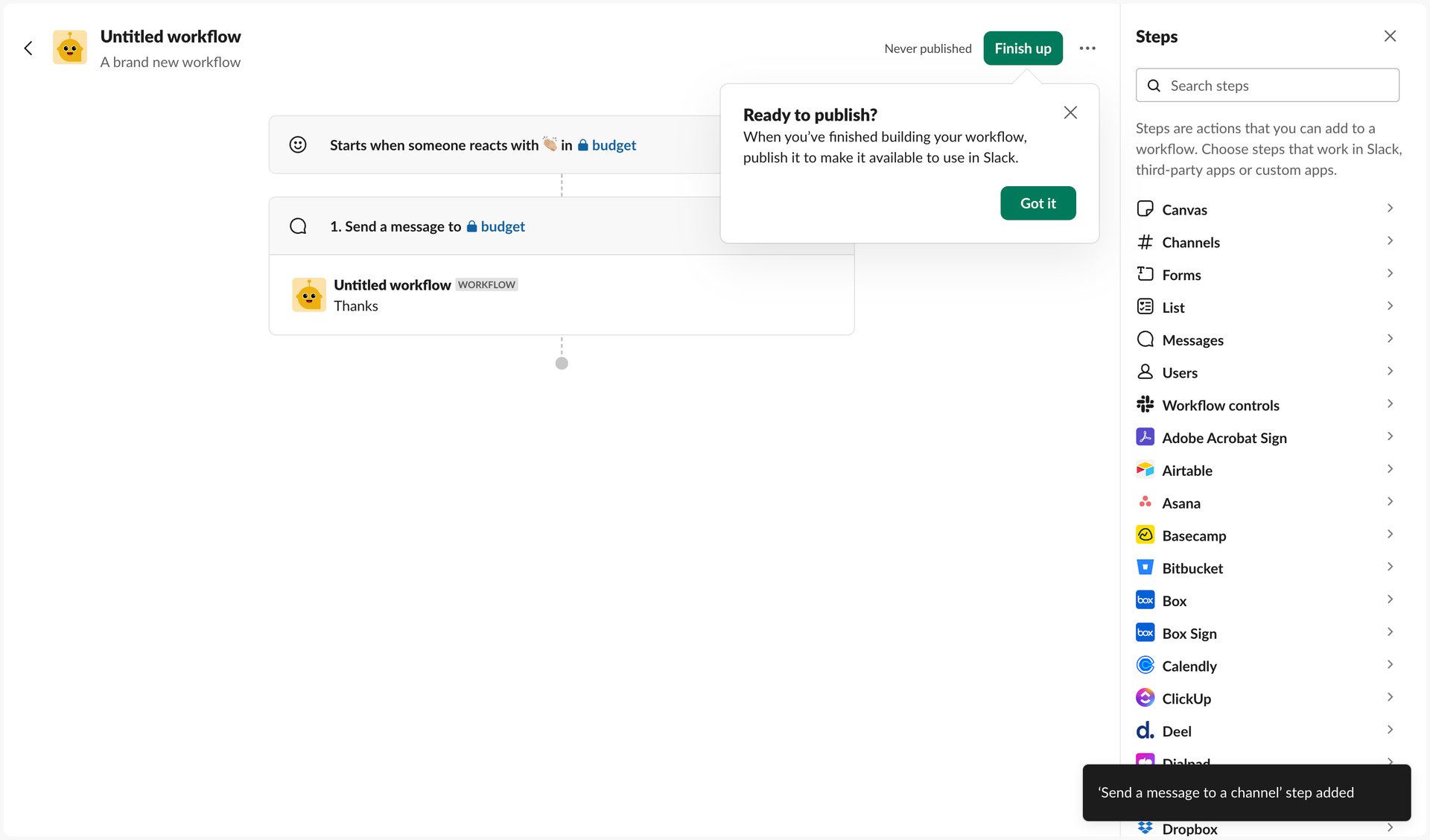Click the reaction trigger smiley icon

coord(298,144)
